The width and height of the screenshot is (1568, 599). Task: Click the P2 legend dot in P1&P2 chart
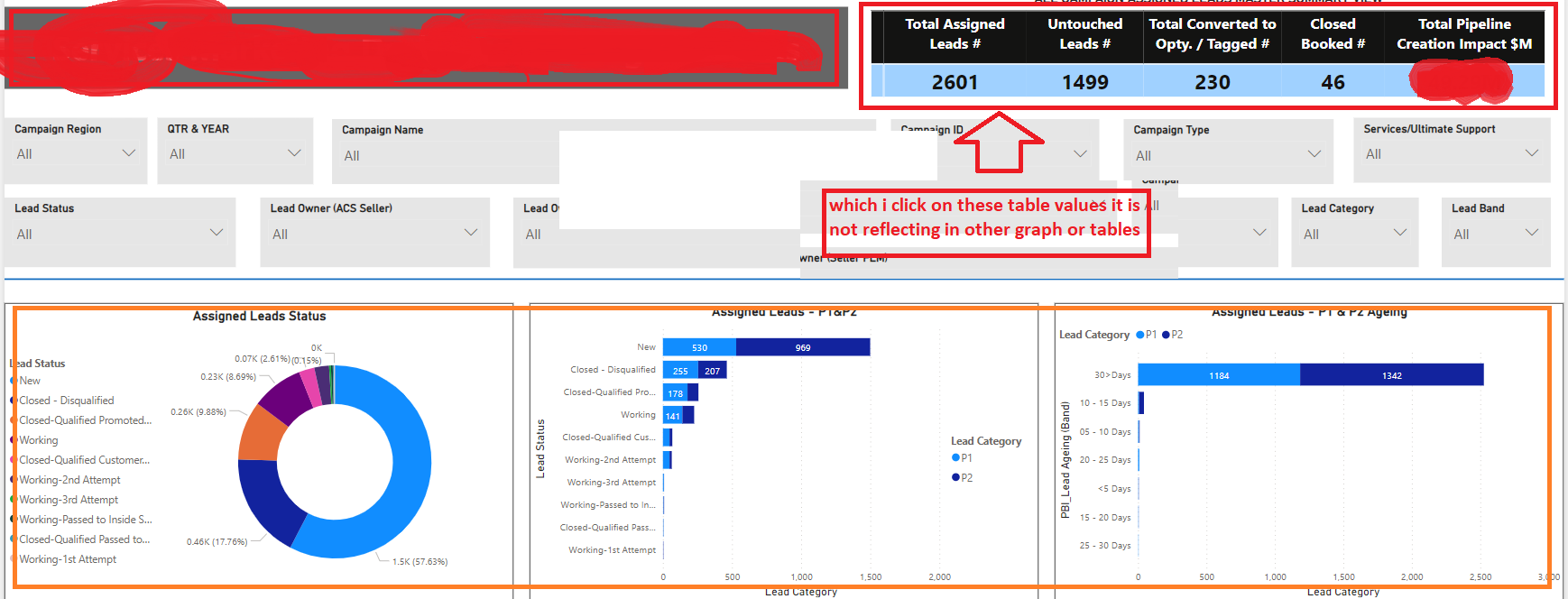pos(955,478)
